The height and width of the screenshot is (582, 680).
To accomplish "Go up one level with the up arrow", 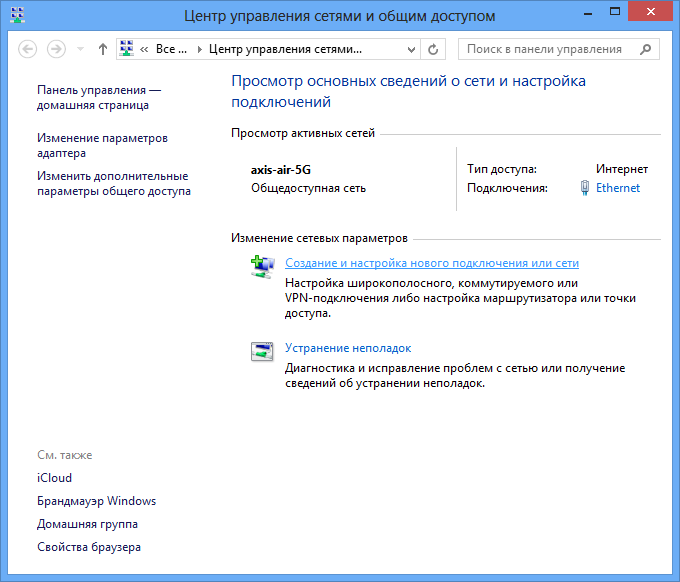I will tap(103, 49).
